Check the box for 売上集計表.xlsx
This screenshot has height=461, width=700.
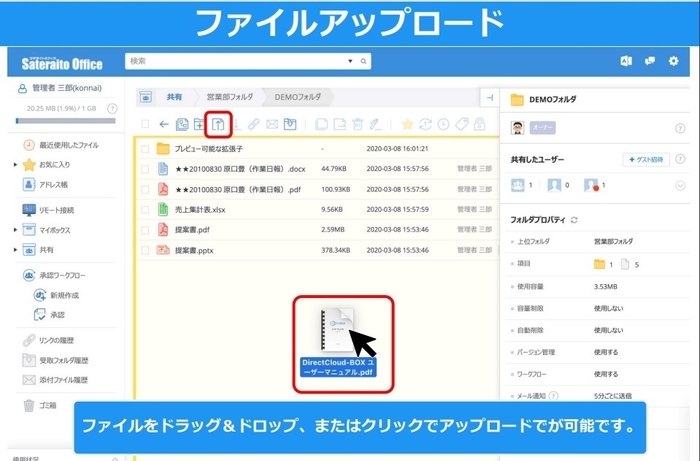(x=145, y=210)
